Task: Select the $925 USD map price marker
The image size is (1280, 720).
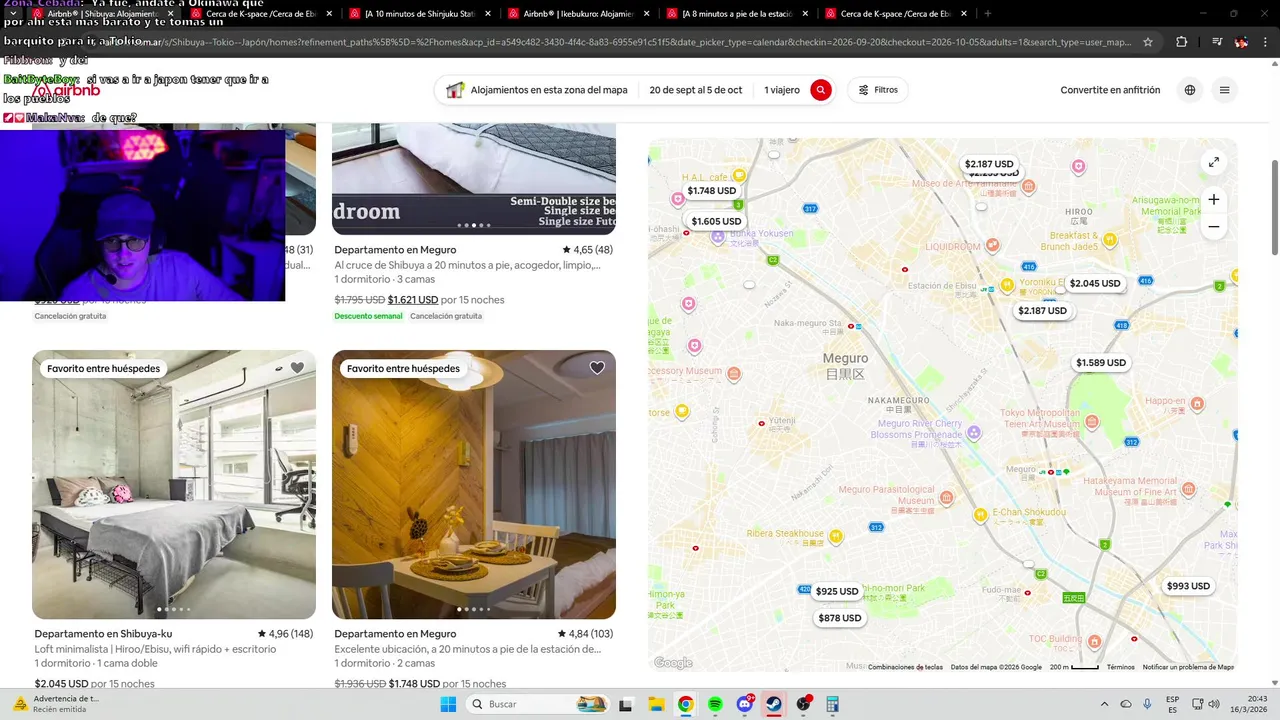Action: click(837, 592)
